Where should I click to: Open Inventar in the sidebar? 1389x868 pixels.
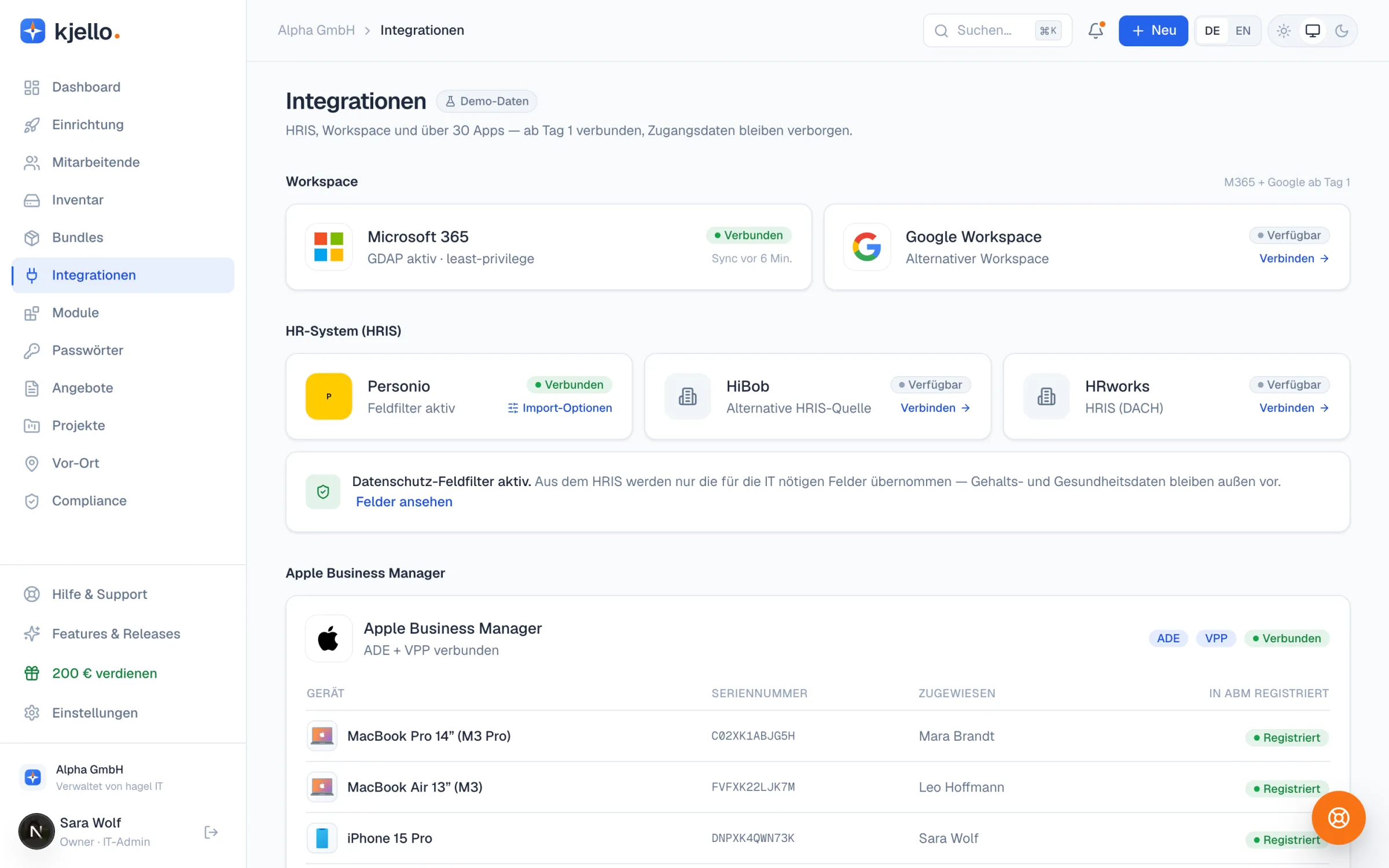pyautogui.click(x=123, y=200)
